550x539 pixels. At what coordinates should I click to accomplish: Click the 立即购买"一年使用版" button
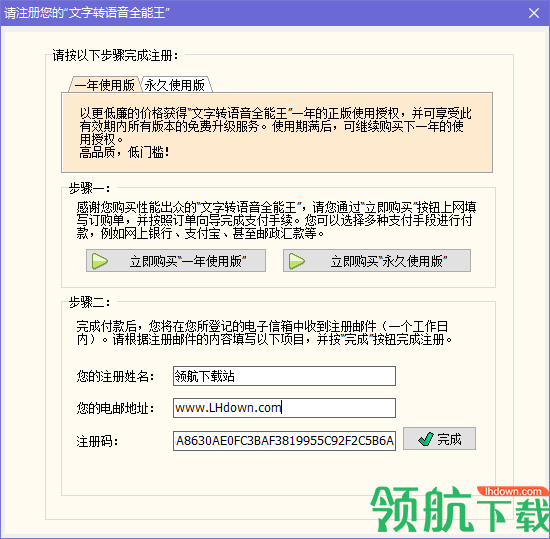point(176,261)
